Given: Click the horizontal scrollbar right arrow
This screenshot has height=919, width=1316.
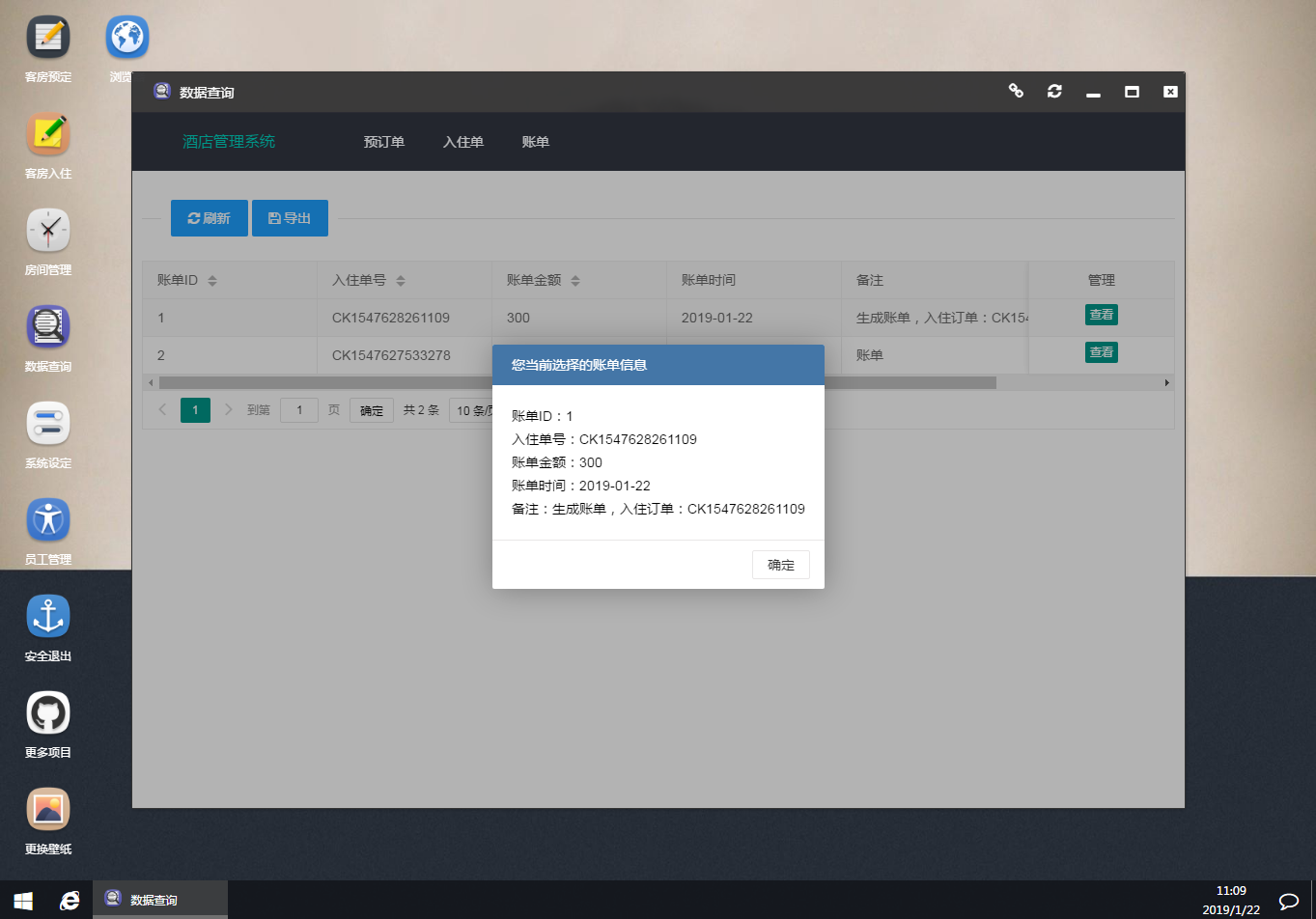Looking at the screenshot, I should pos(1167,383).
